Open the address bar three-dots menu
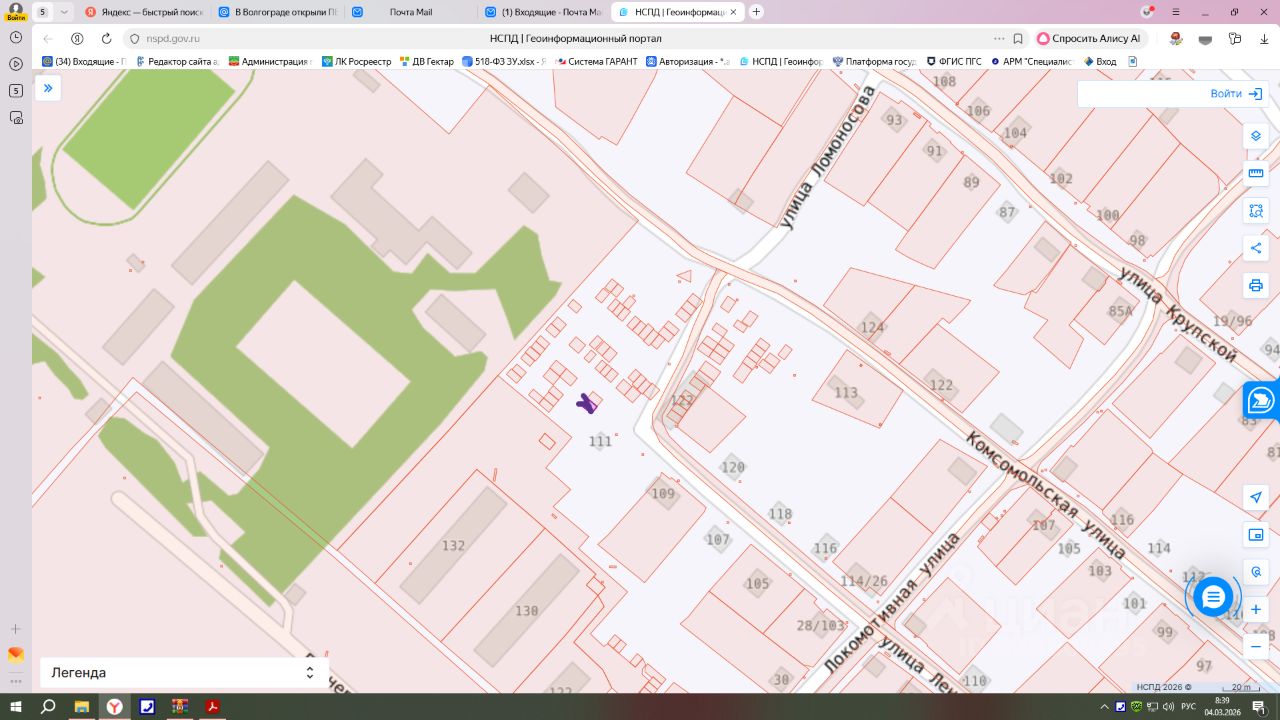 (997, 39)
